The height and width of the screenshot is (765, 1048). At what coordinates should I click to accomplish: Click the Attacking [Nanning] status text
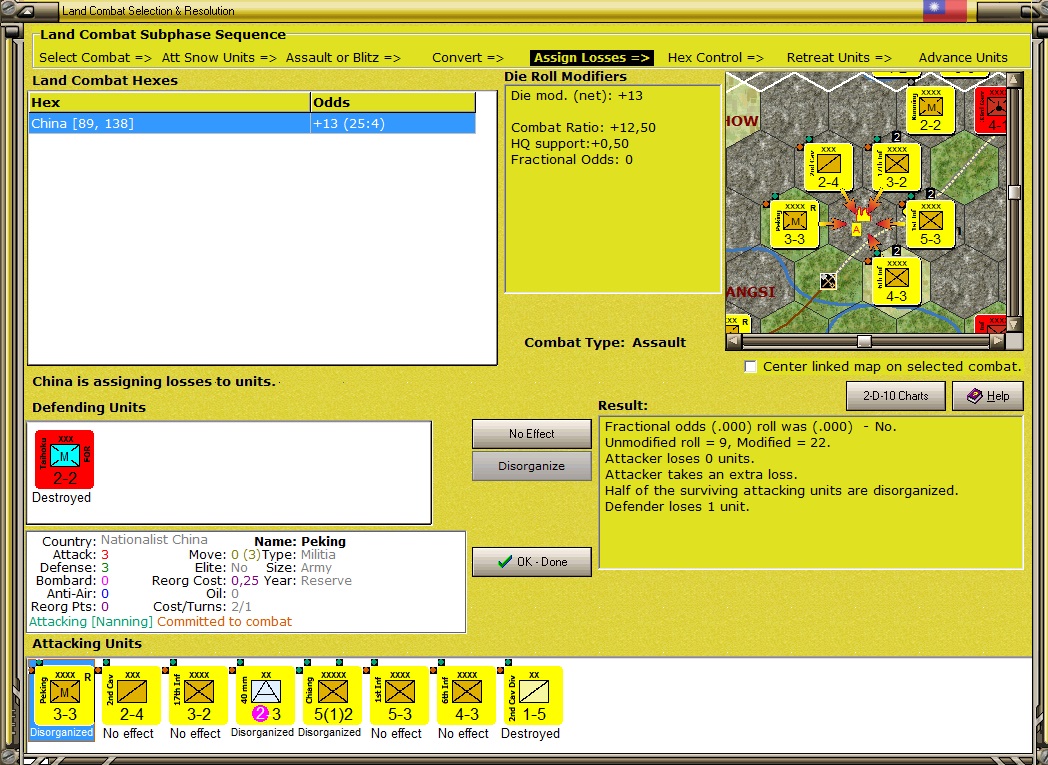(91, 622)
